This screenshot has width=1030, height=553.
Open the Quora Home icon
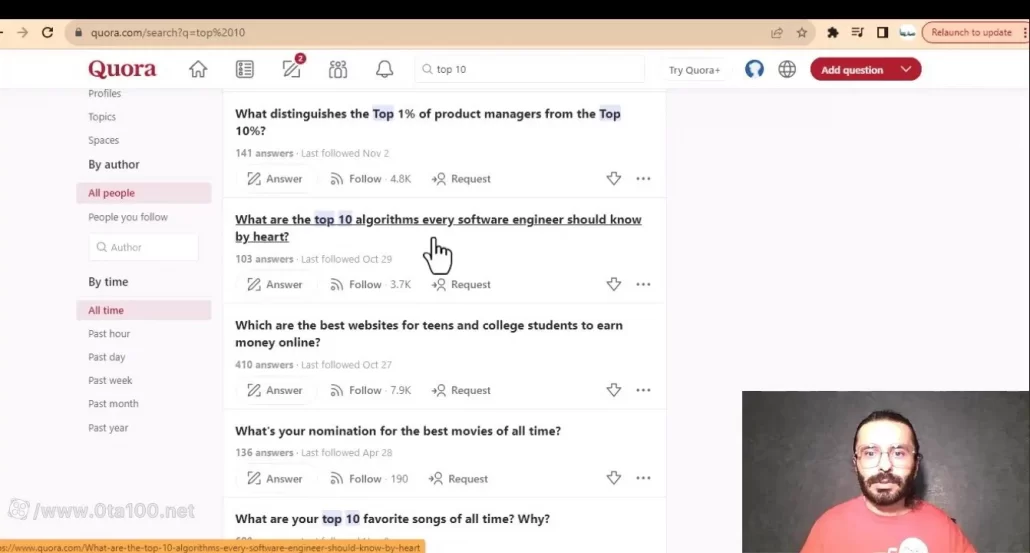tap(198, 69)
